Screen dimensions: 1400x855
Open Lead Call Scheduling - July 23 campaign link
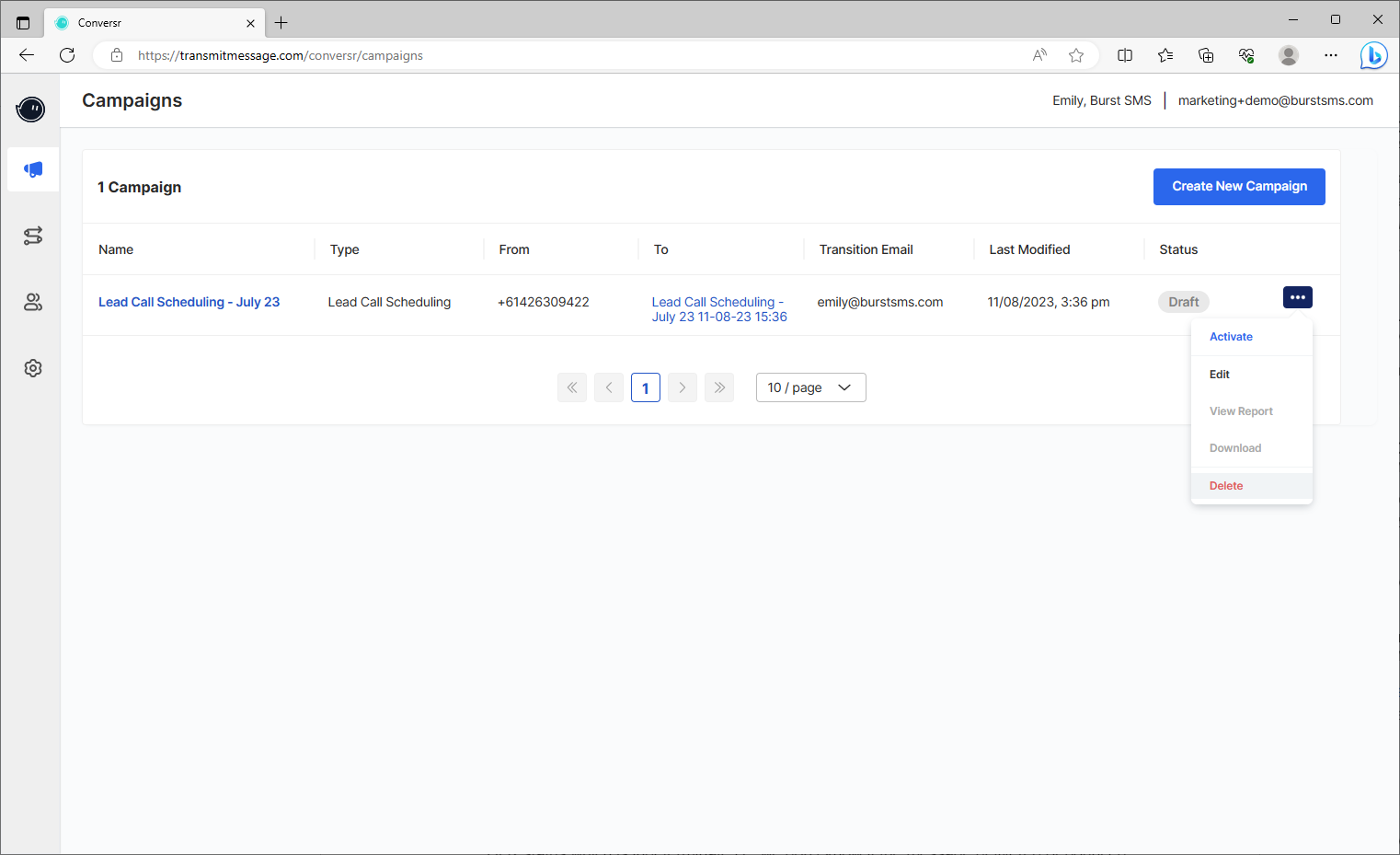[189, 302]
